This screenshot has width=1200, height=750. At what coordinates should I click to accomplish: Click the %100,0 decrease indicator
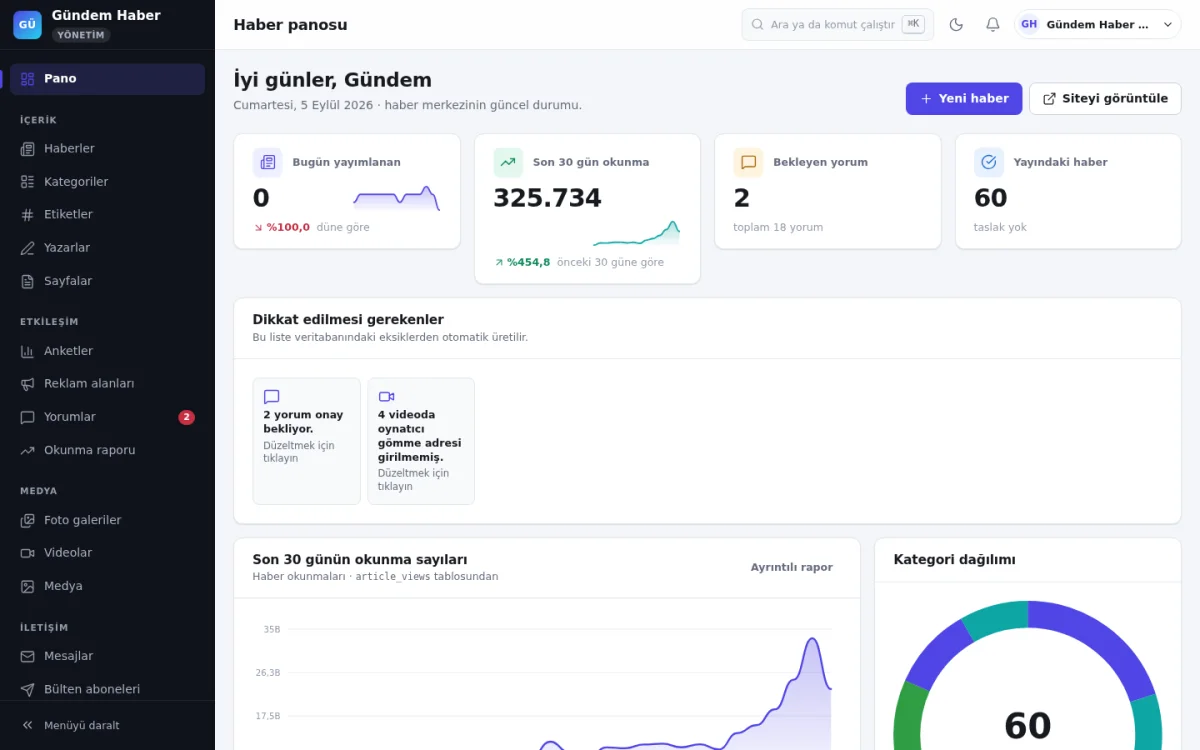282,227
